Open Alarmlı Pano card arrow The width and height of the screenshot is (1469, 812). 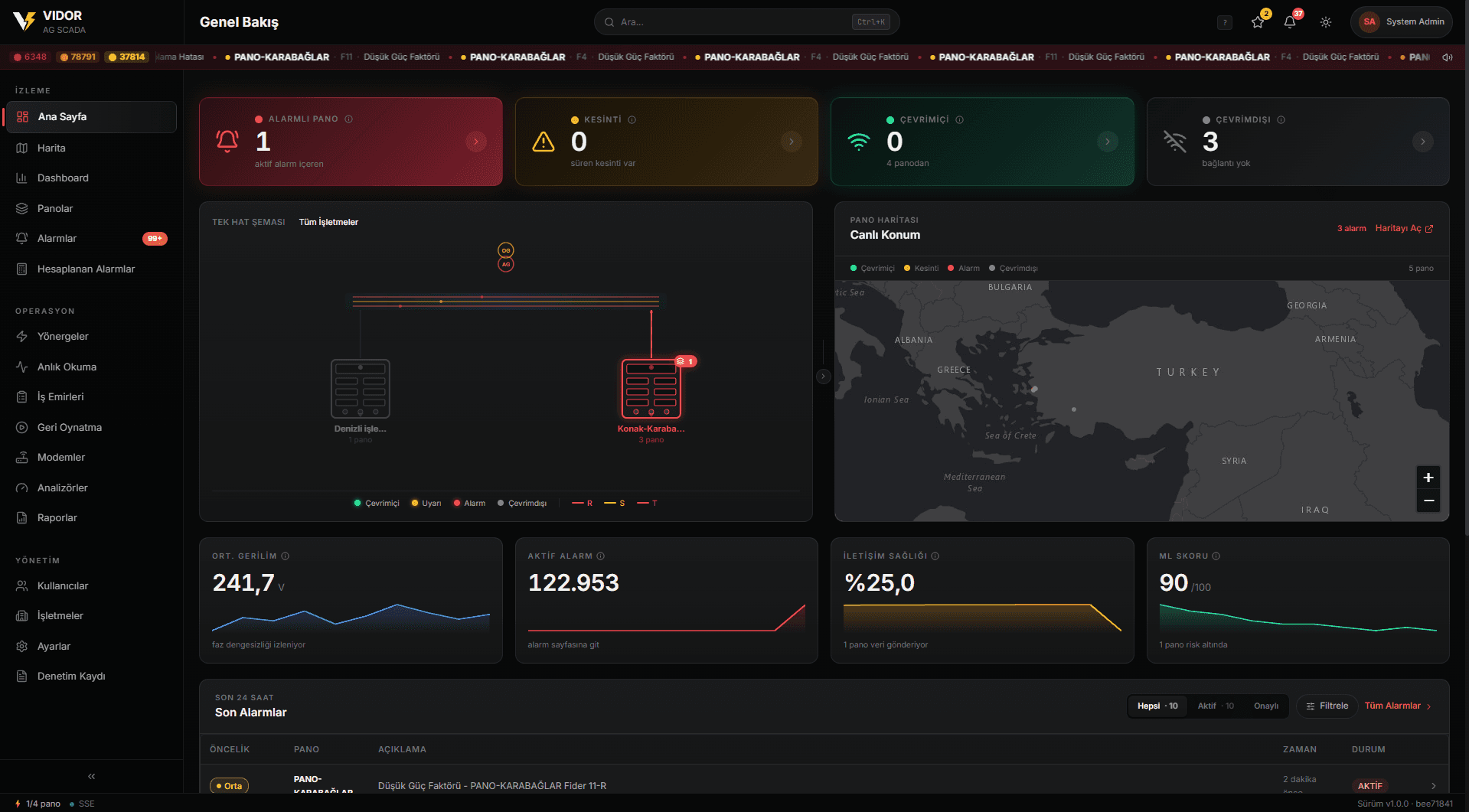pos(476,142)
